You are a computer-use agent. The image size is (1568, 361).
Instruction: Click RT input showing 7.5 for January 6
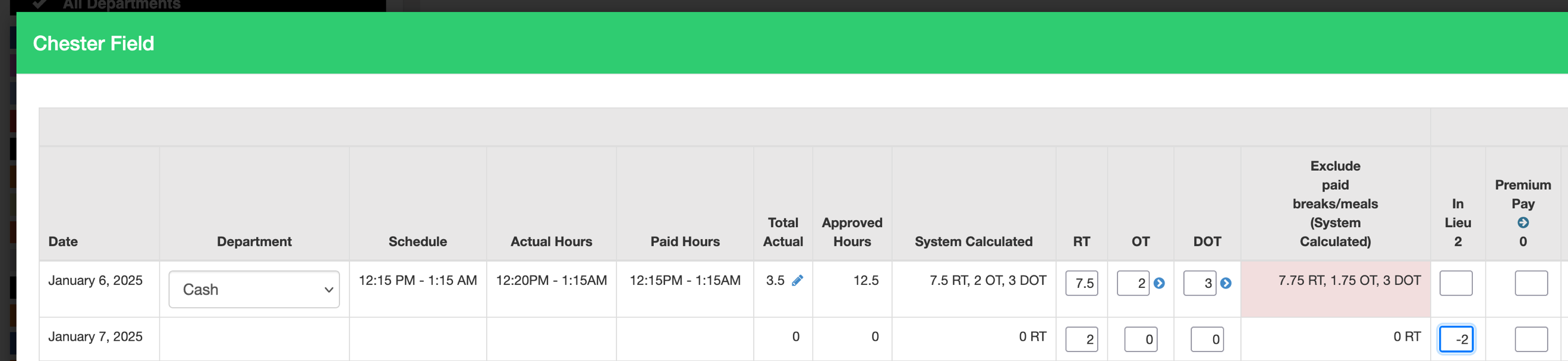click(x=1081, y=283)
